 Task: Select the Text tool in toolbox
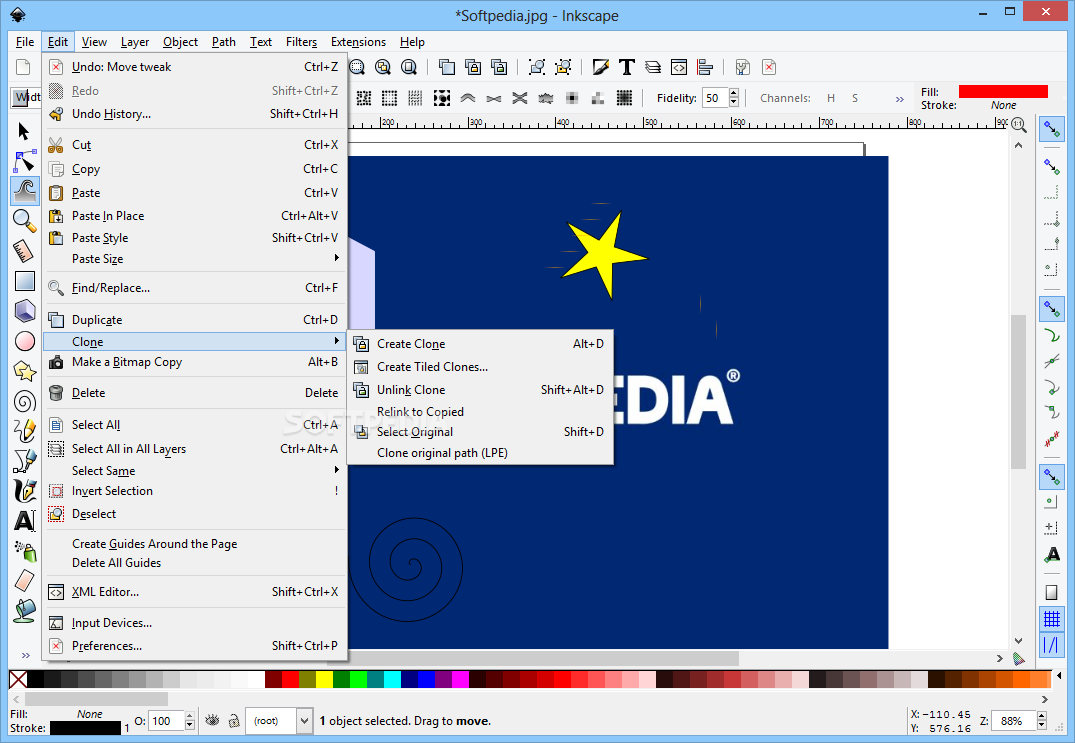24,521
